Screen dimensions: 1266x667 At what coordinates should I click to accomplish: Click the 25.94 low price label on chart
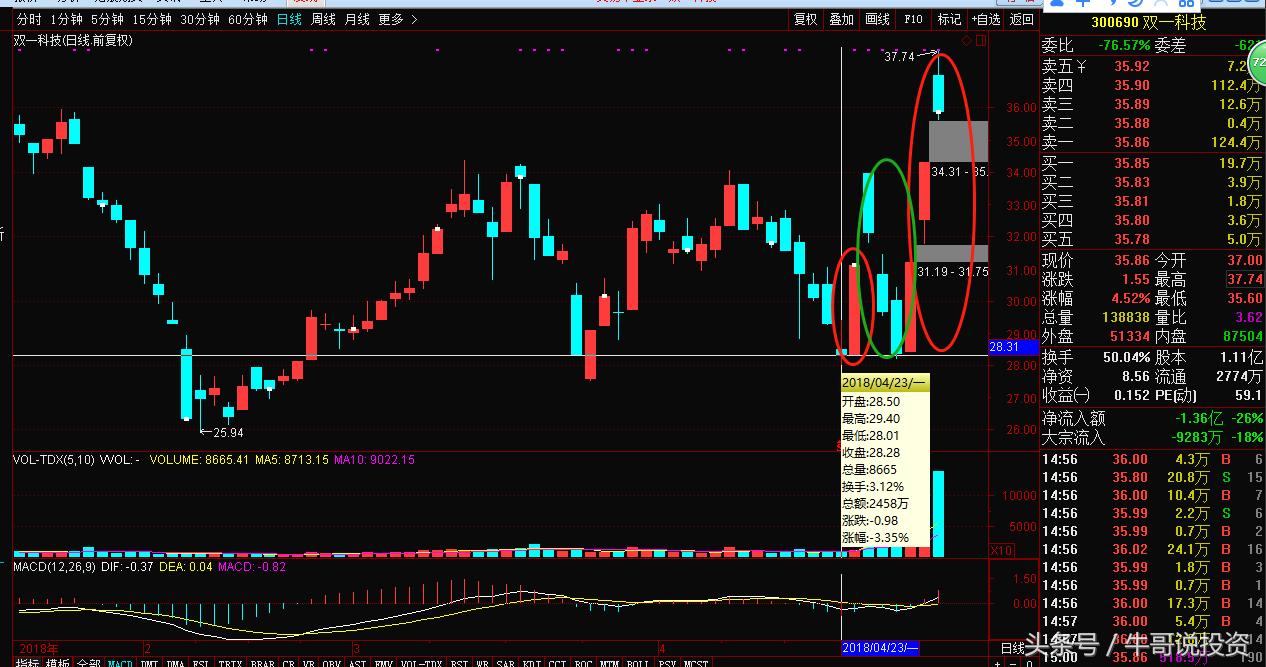(x=230, y=432)
